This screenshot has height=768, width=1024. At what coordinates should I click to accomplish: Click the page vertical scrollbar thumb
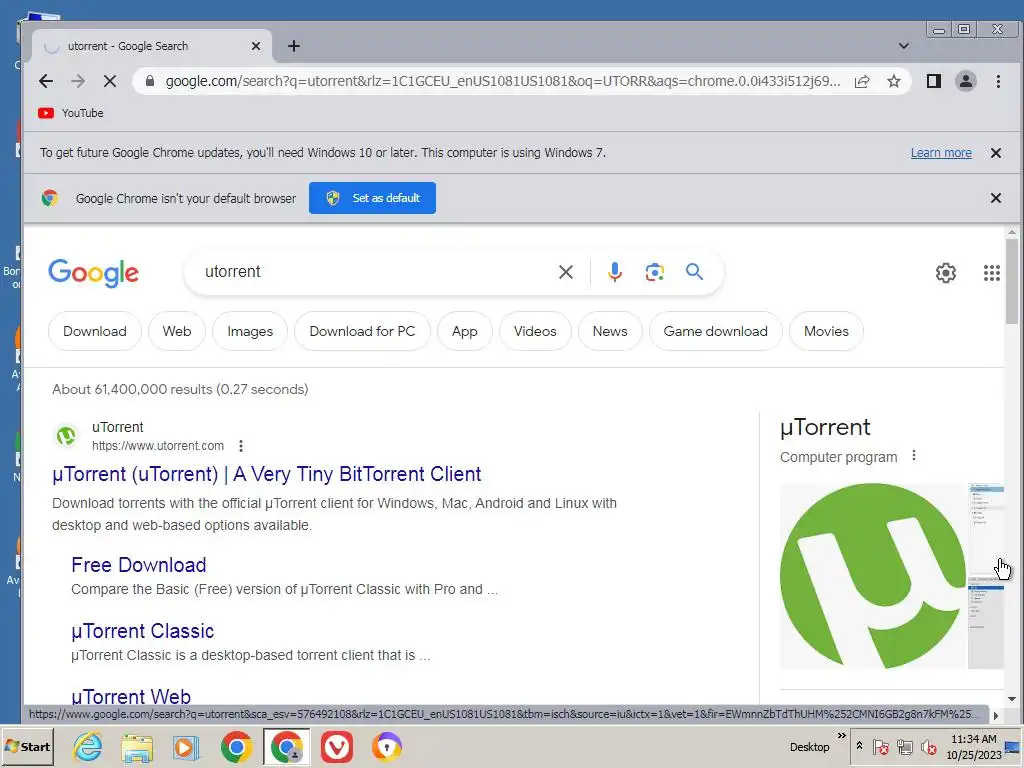click(1012, 281)
